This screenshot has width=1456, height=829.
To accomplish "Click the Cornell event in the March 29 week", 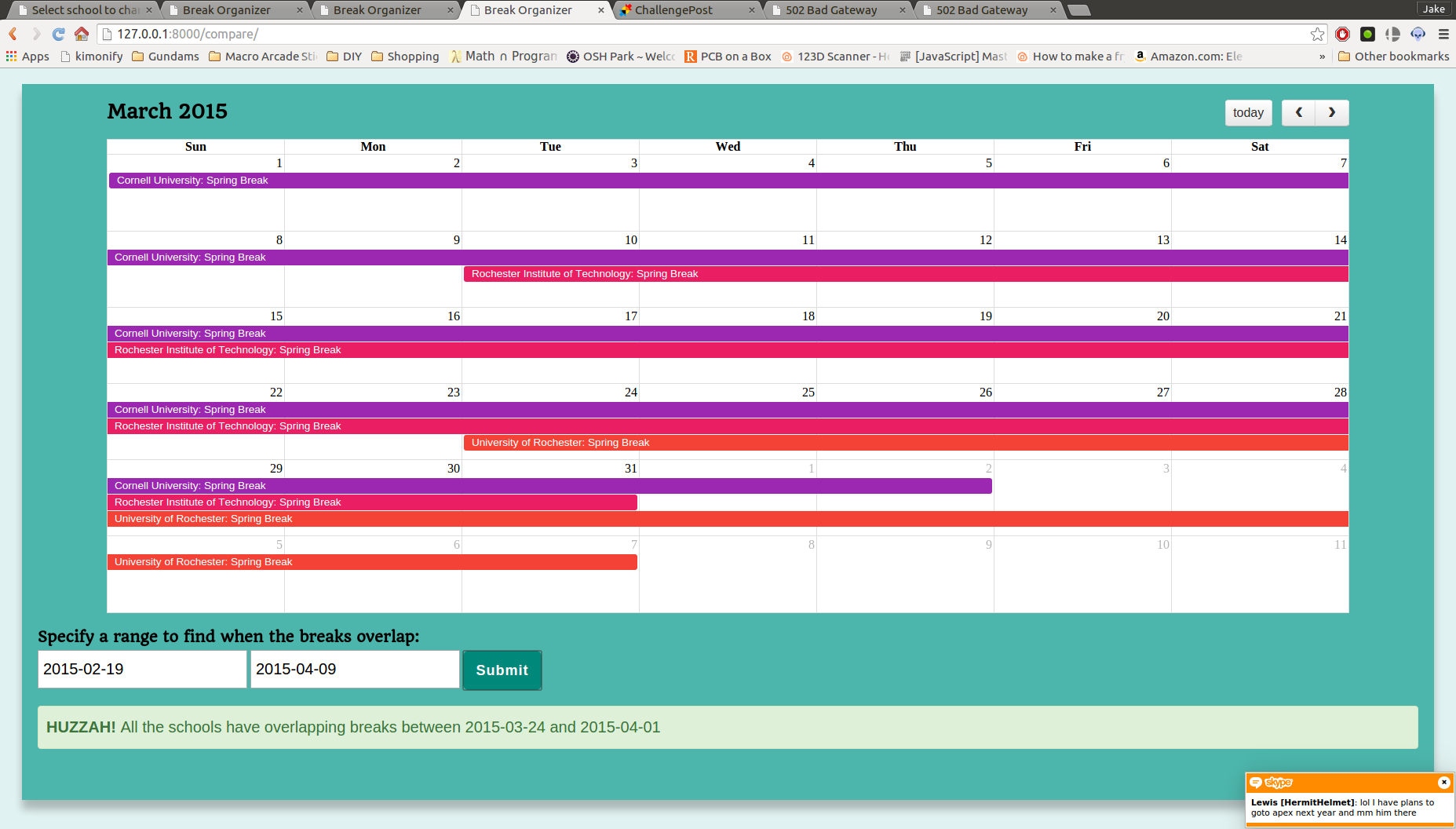I will coord(549,486).
